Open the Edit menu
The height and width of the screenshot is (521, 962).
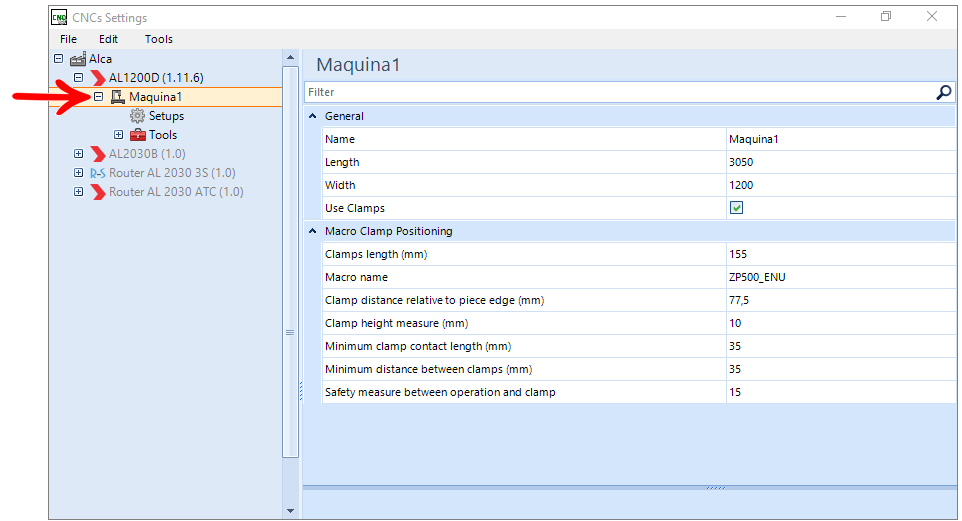click(108, 39)
